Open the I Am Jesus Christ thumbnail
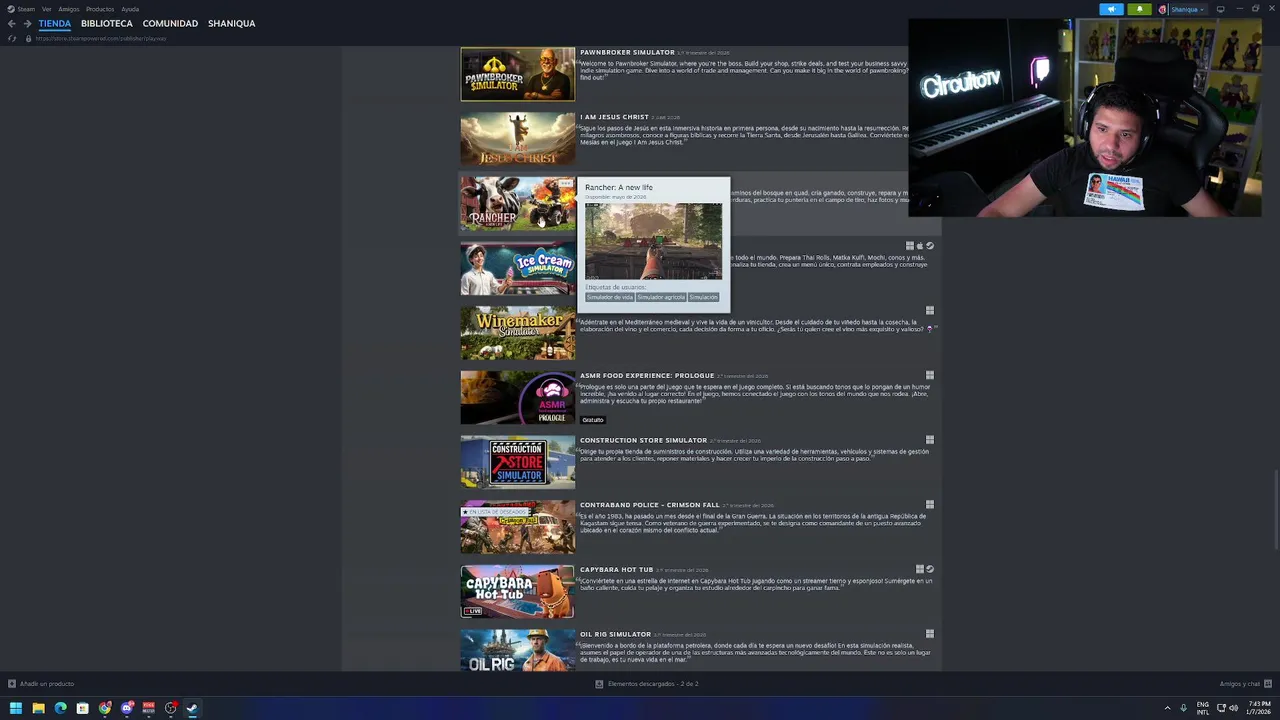The image size is (1280, 720). 518,138
